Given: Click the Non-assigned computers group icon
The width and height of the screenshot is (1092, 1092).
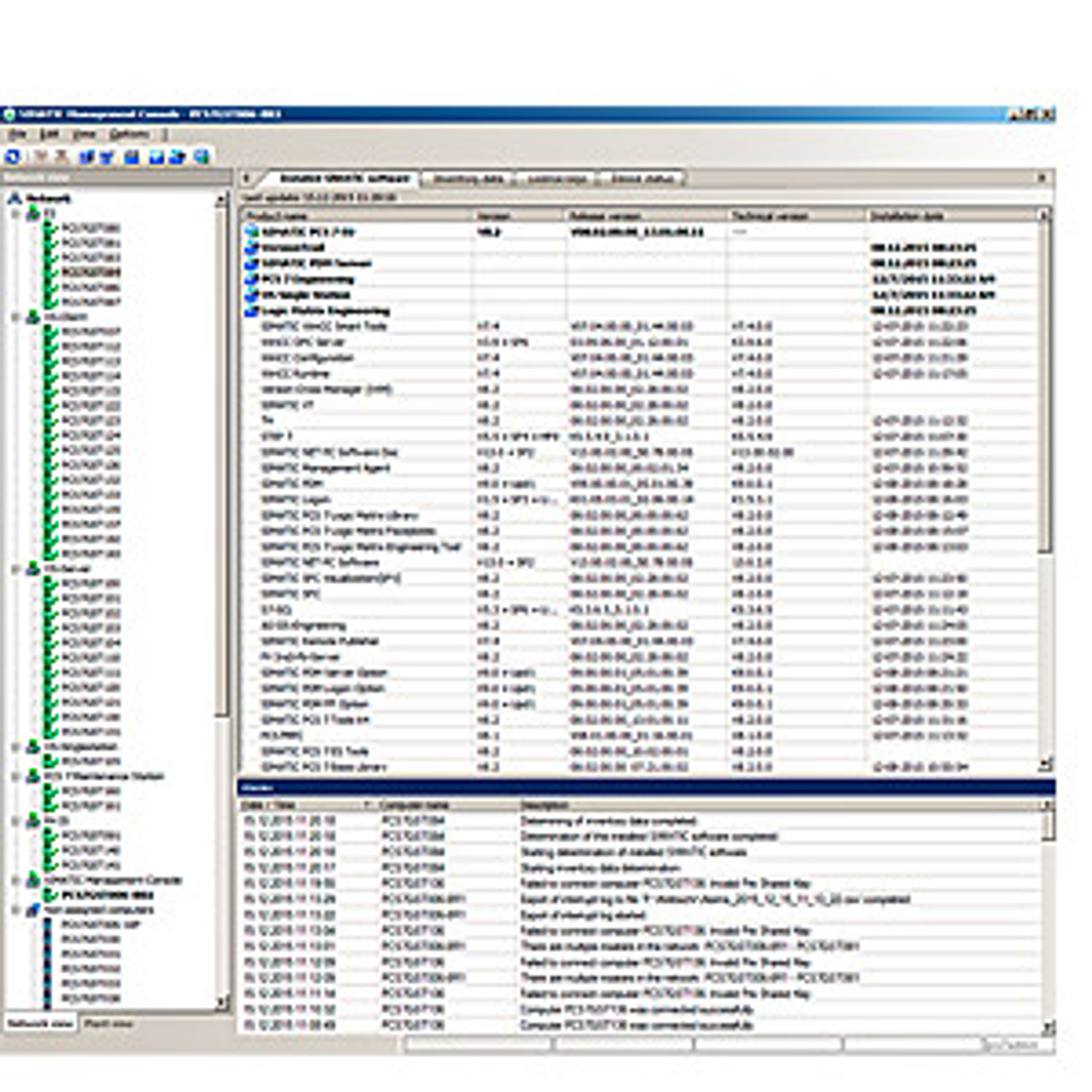Looking at the screenshot, I should click(x=32, y=910).
